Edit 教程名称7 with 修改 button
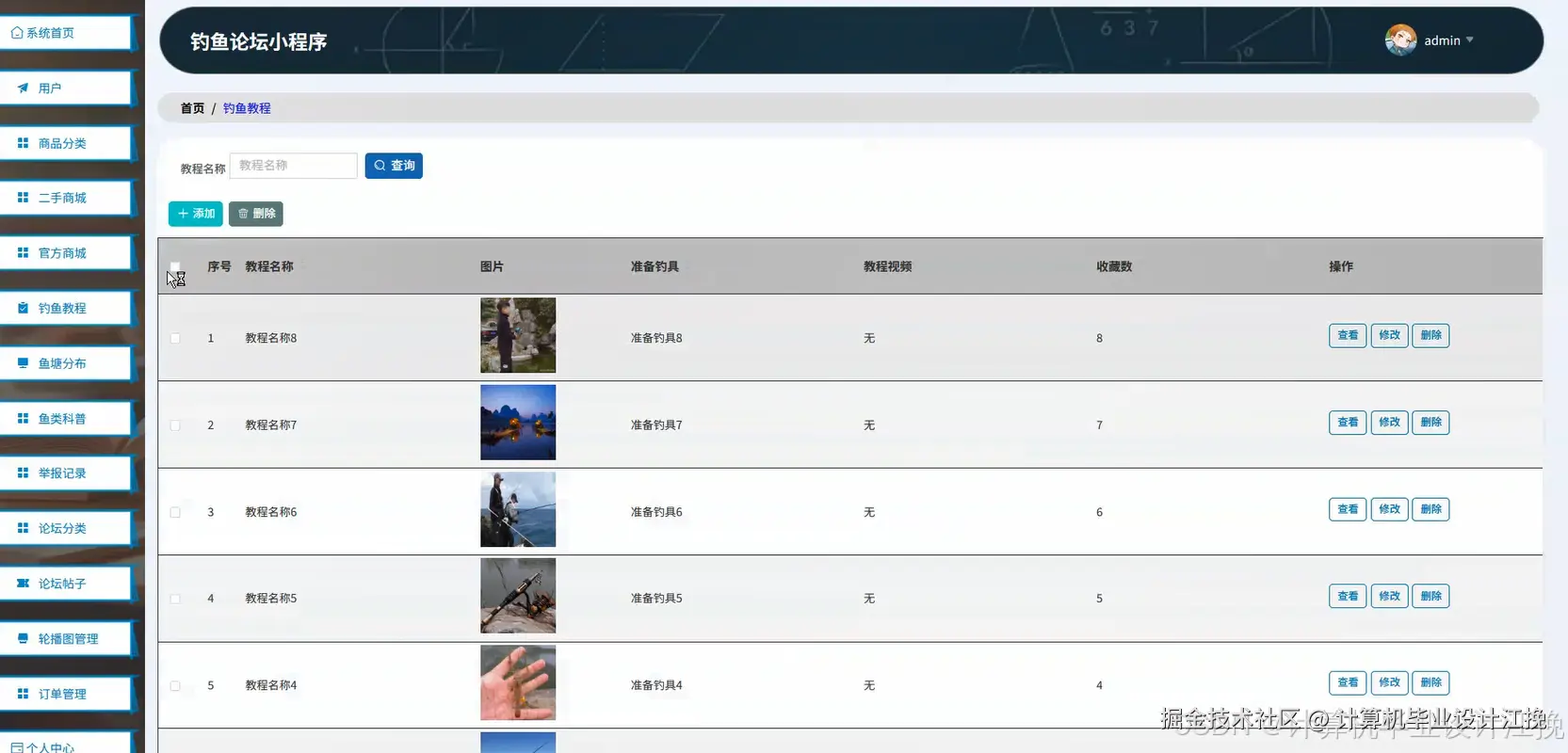Image resolution: width=1568 pixels, height=753 pixels. point(1389,423)
